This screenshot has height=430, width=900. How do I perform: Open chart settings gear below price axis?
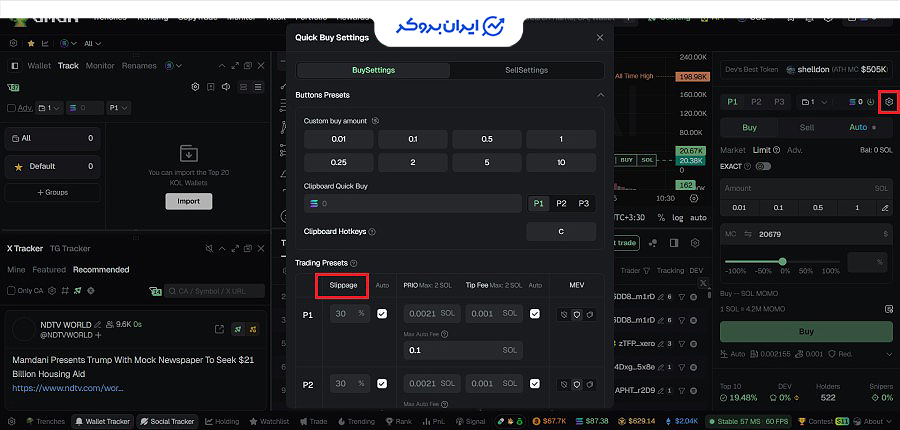(694, 198)
